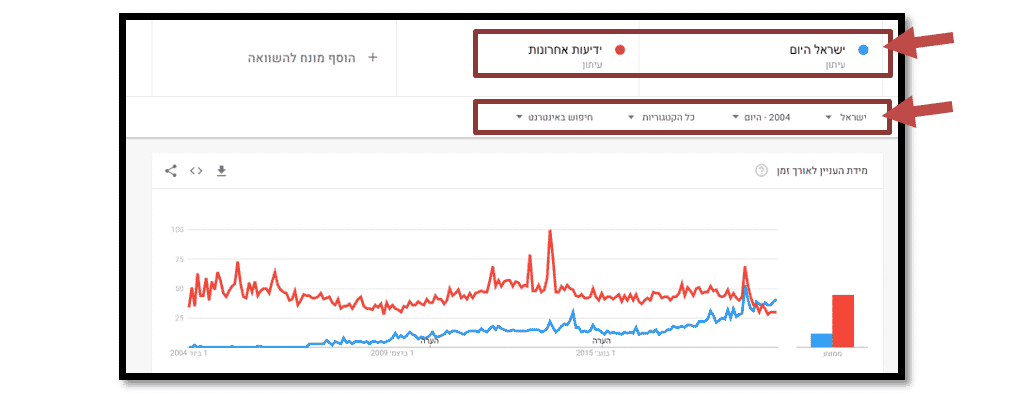Click the הערה note near 2015
The width and height of the screenshot is (1015, 394).
601,340
